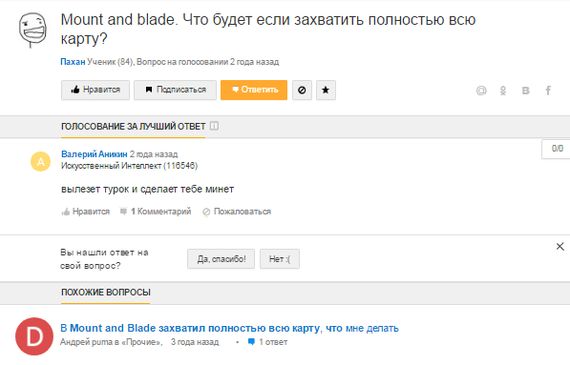Click the question title Mount and blade
570x365 pixels.
268,29
